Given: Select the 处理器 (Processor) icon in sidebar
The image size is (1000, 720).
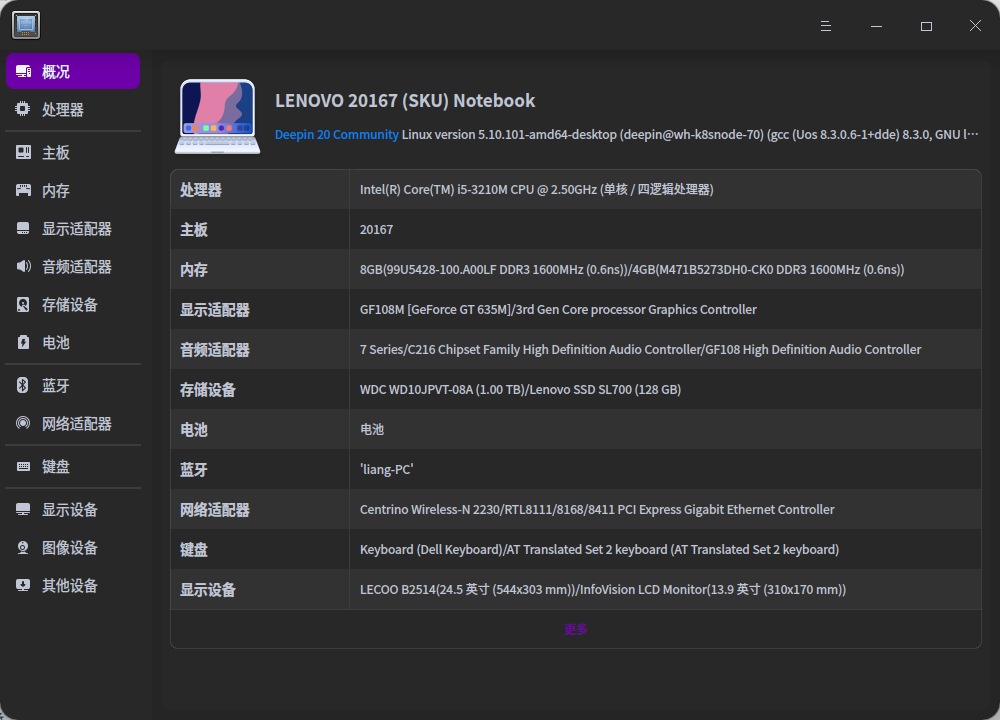Looking at the screenshot, I should pyautogui.click(x=22, y=109).
